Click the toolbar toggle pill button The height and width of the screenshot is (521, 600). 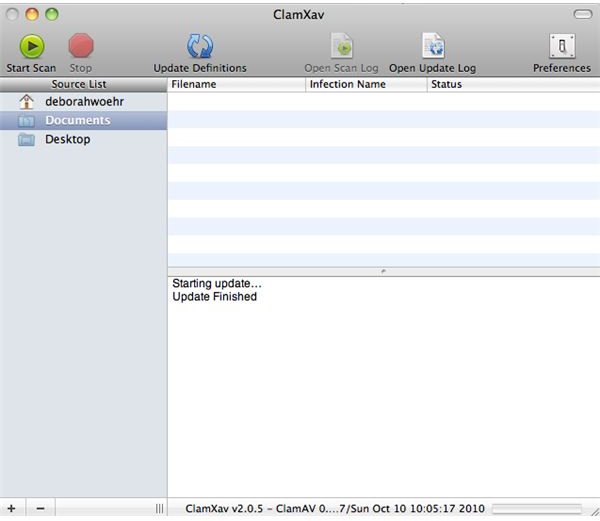click(583, 15)
